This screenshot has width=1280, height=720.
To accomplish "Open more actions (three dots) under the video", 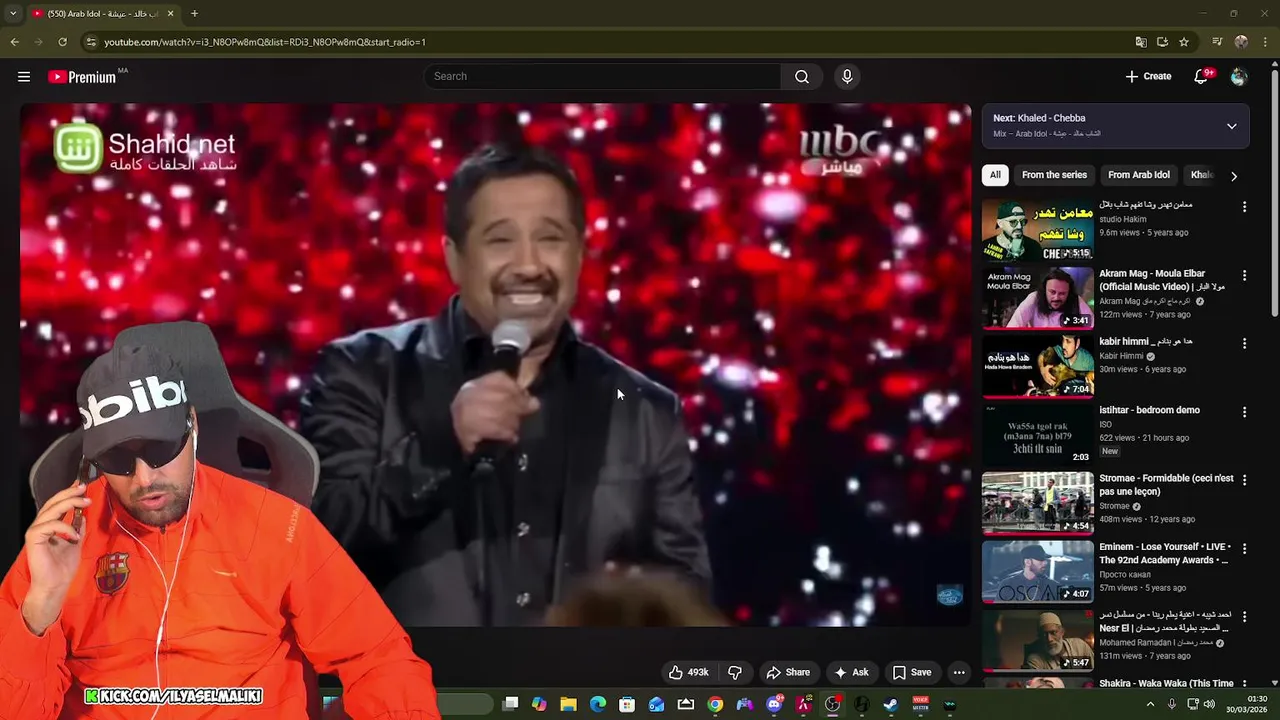I will tap(959, 672).
